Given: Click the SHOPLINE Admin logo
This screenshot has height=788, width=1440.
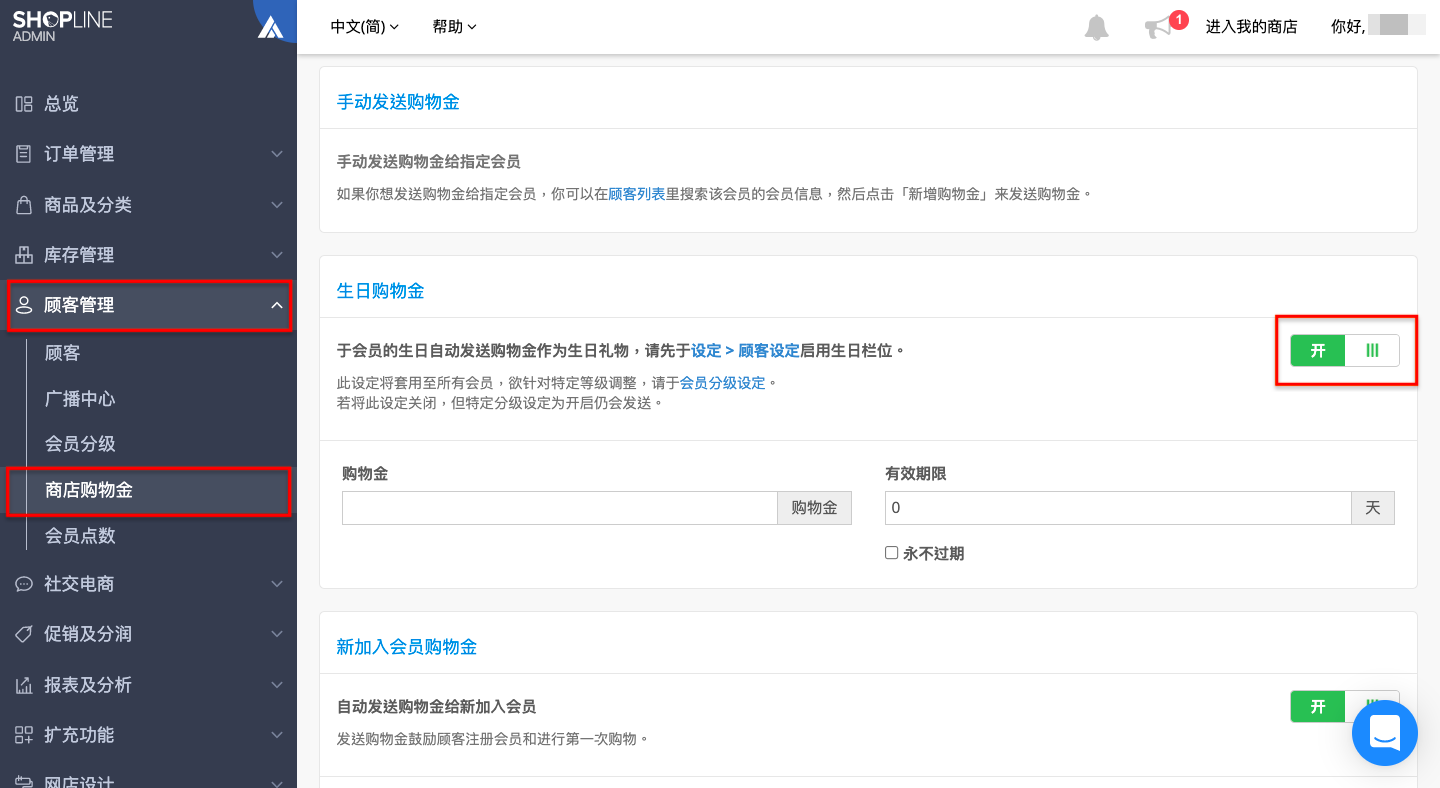Looking at the screenshot, I should pos(62,25).
